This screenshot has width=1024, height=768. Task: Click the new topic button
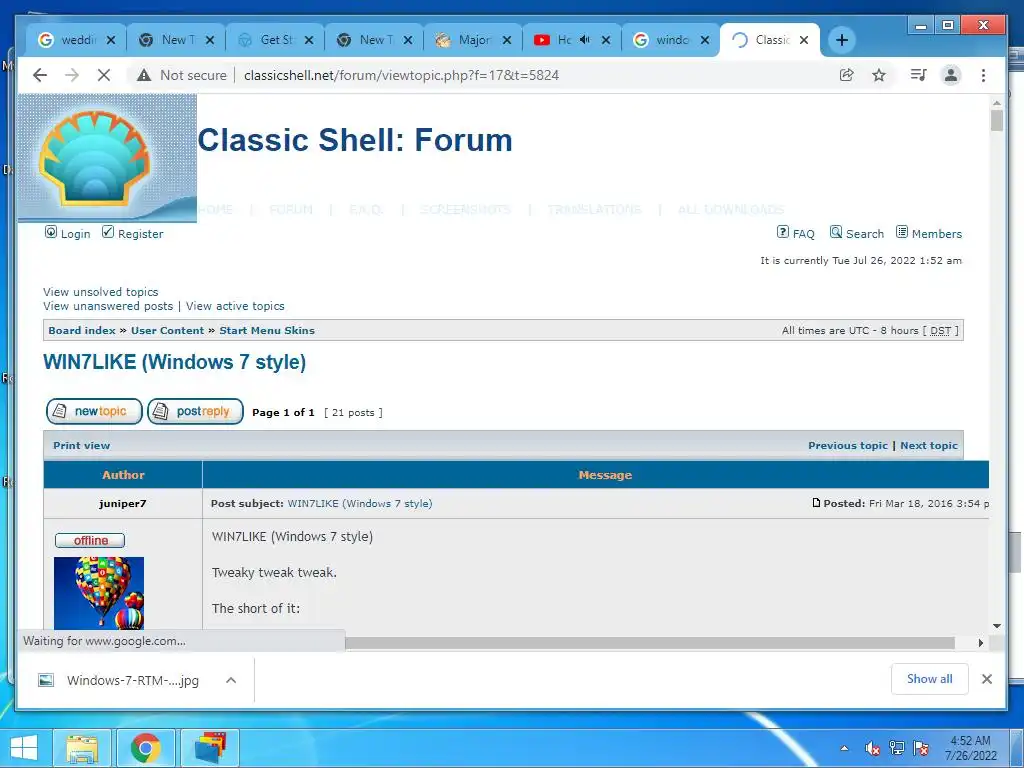point(94,411)
